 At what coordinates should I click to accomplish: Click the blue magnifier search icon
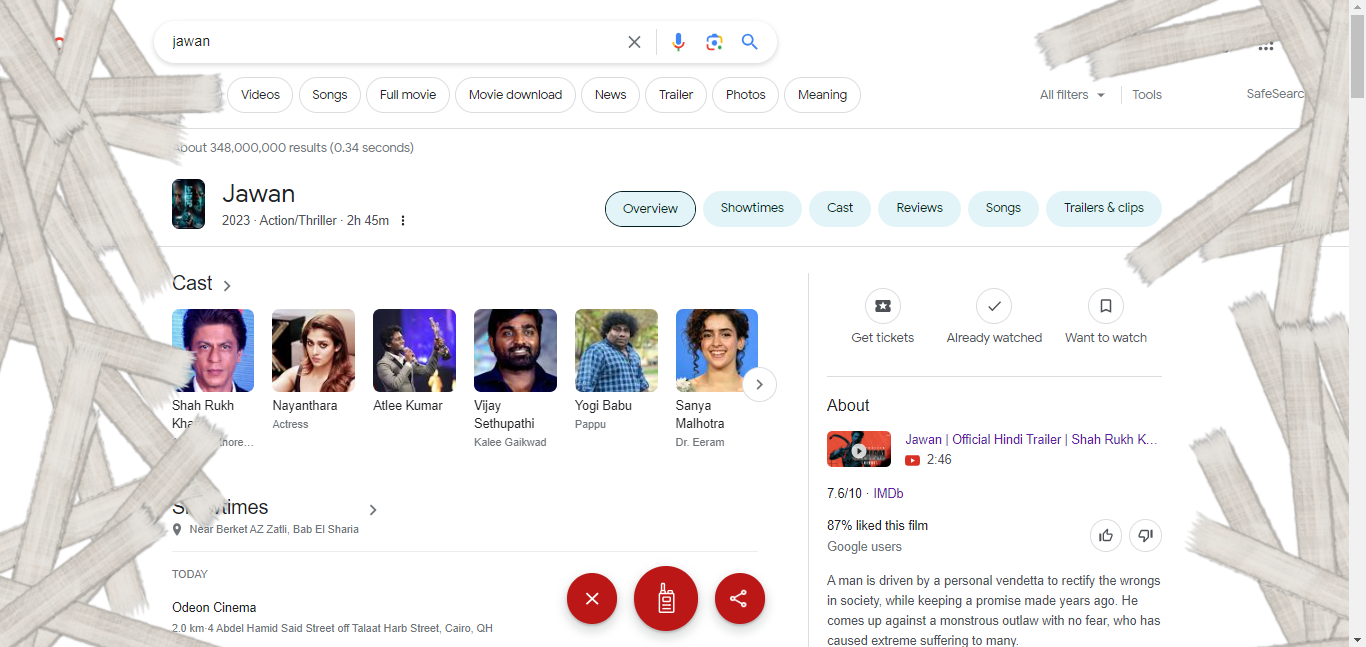[750, 42]
